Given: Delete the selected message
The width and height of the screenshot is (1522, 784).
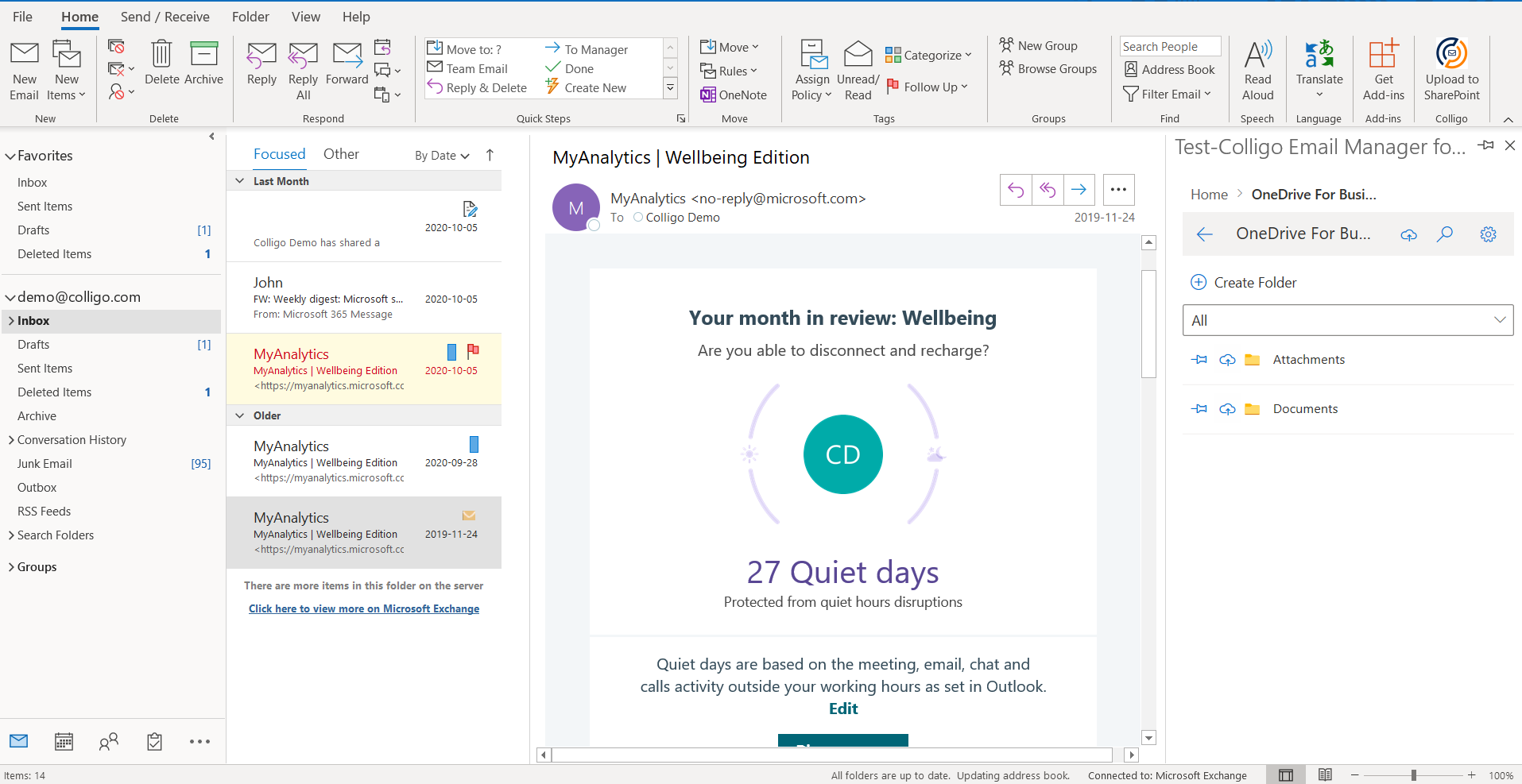Looking at the screenshot, I should click(x=161, y=63).
